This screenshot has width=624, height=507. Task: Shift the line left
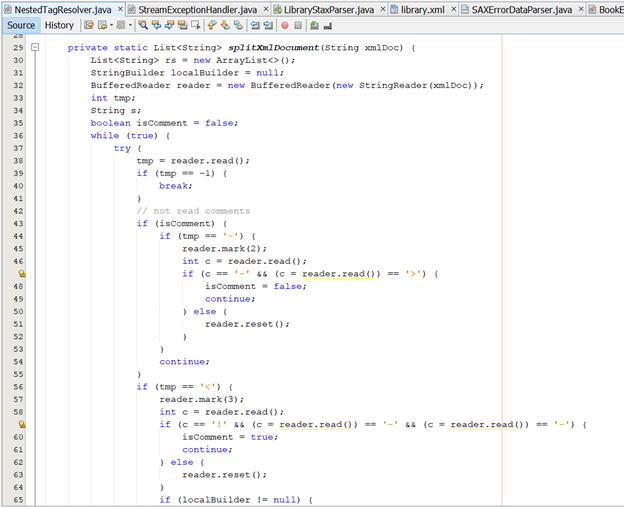255,25
